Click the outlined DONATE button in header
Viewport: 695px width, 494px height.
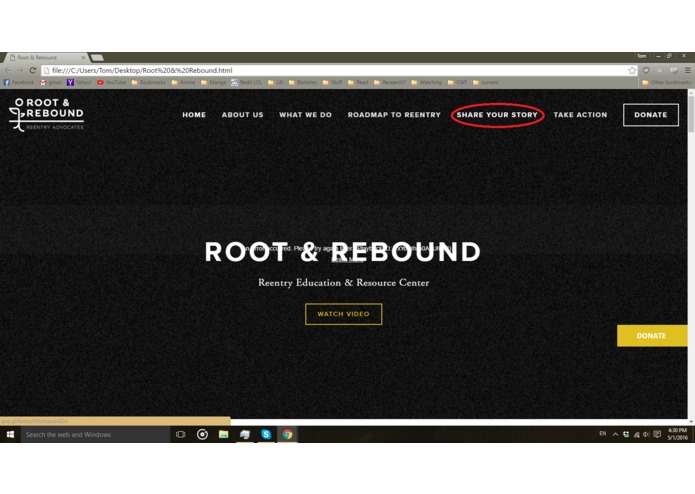(651, 115)
